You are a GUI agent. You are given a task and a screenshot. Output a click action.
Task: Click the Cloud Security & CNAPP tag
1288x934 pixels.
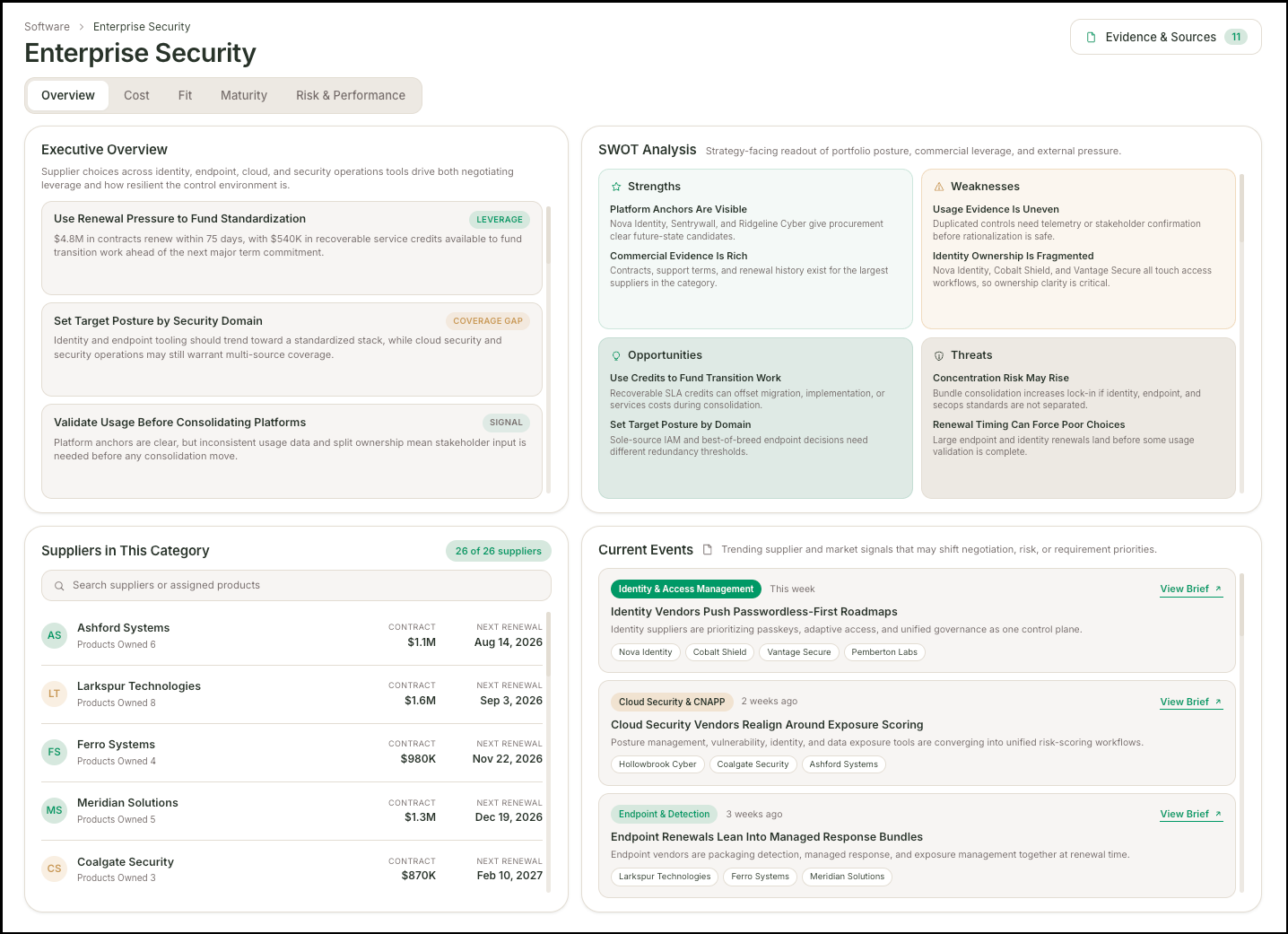[672, 702]
